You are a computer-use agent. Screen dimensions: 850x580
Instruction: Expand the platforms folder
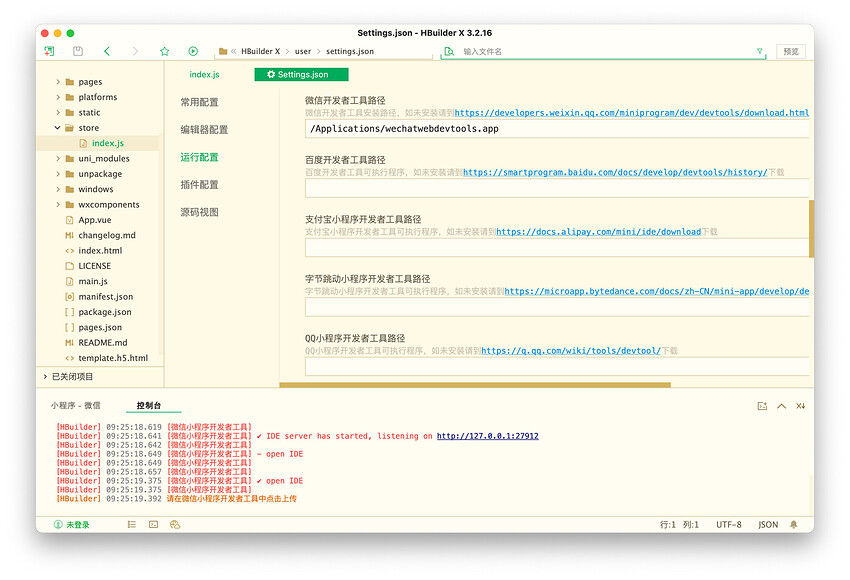coord(58,97)
